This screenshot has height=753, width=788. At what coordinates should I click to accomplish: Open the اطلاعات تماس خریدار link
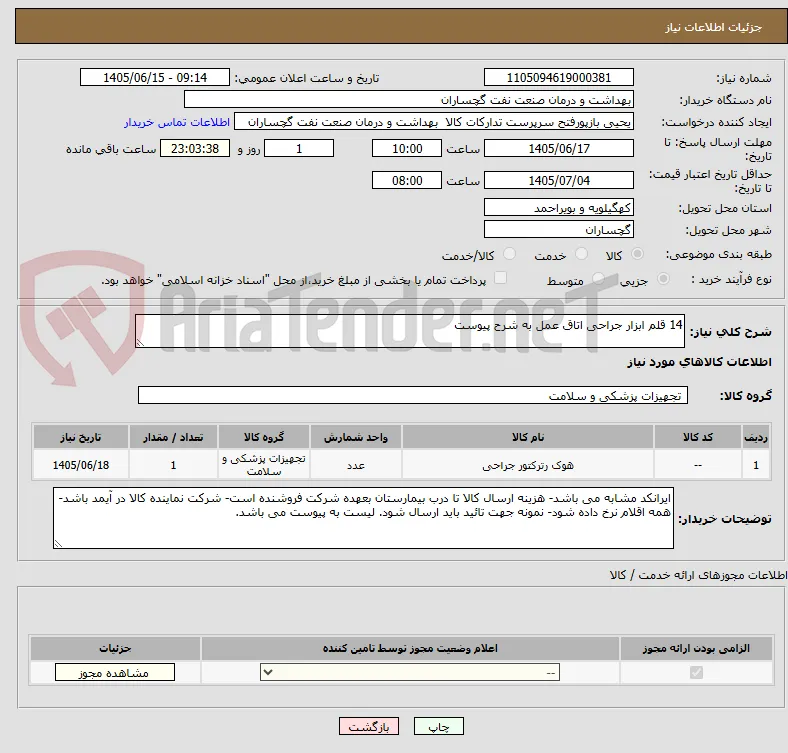pyautogui.click(x=177, y=122)
